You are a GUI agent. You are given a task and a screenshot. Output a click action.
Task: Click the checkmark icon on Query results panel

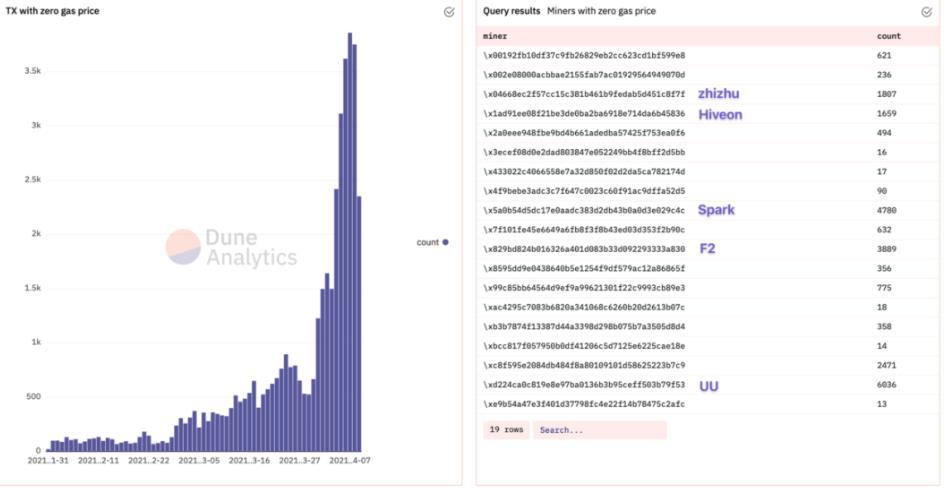(x=926, y=12)
